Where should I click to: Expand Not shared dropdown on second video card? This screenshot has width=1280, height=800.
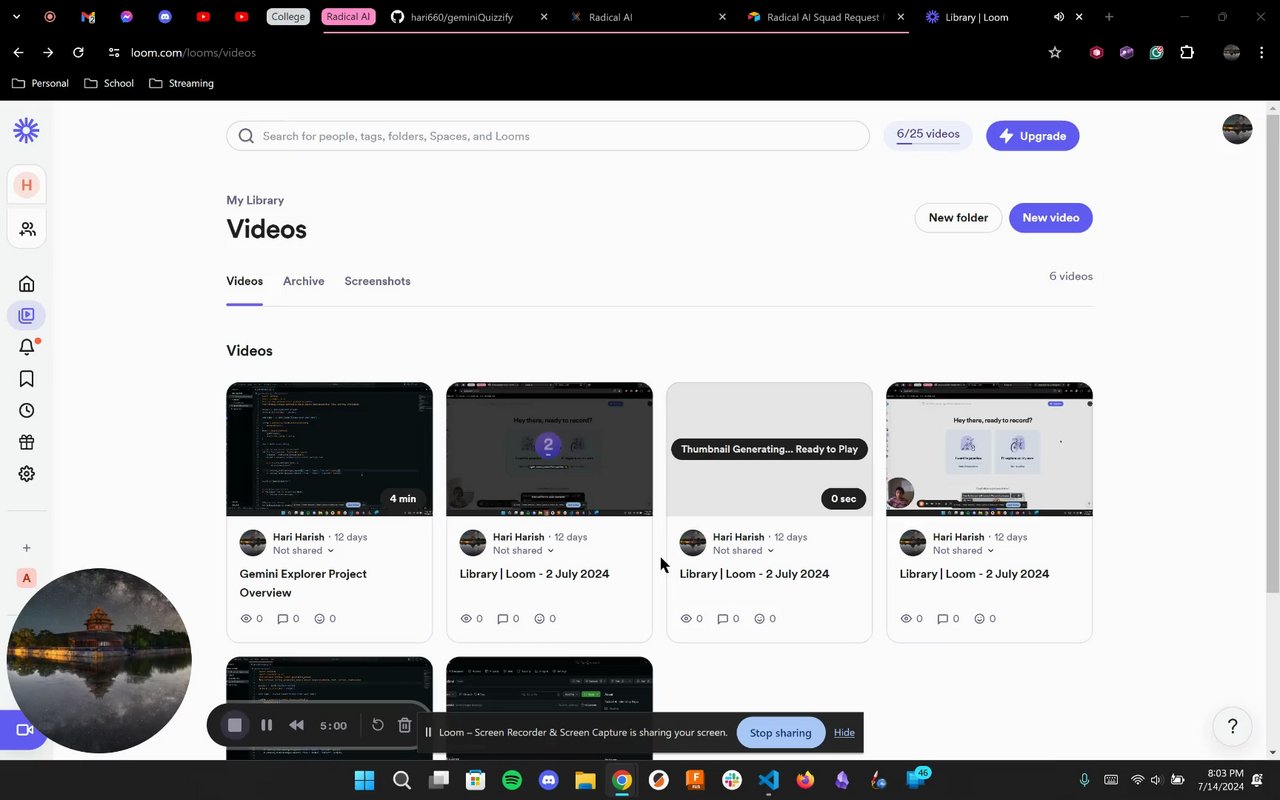tap(523, 551)
